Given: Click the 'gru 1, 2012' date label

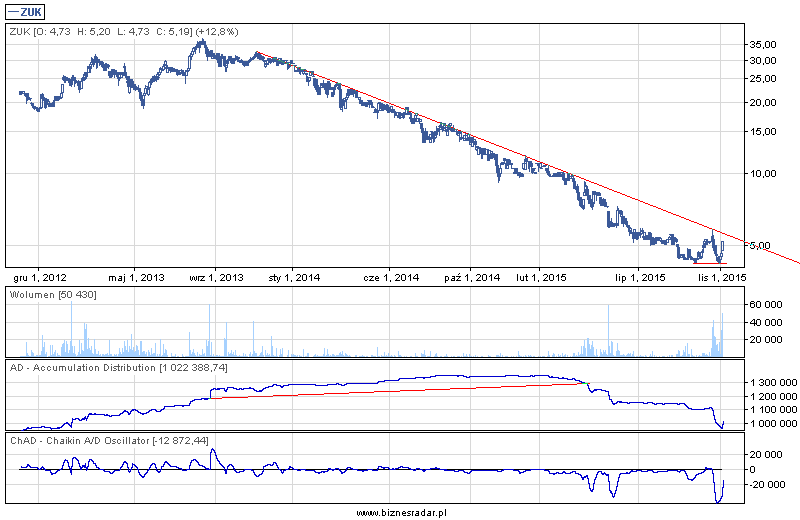Looking at the screenshot, I should pos(40,277).
